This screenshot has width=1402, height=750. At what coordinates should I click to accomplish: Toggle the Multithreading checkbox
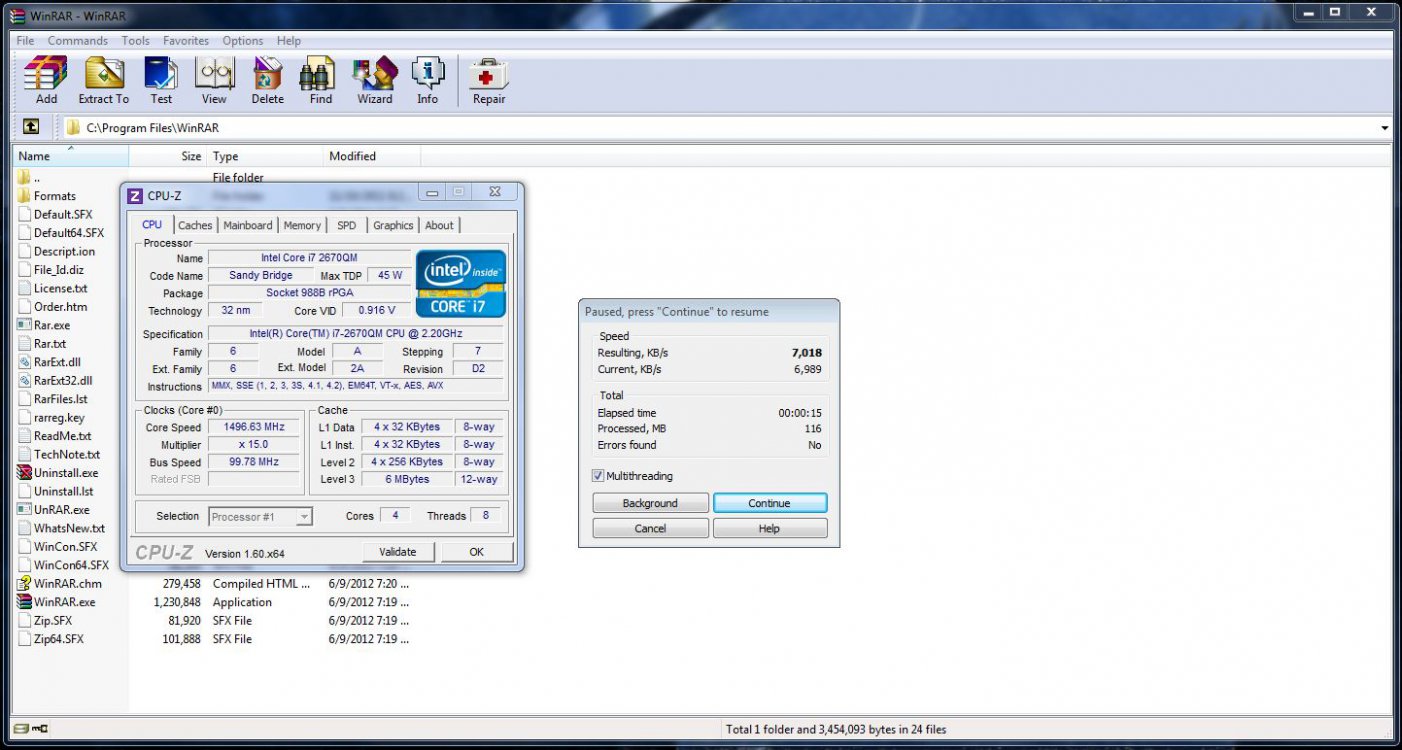[x=598, y=476]
